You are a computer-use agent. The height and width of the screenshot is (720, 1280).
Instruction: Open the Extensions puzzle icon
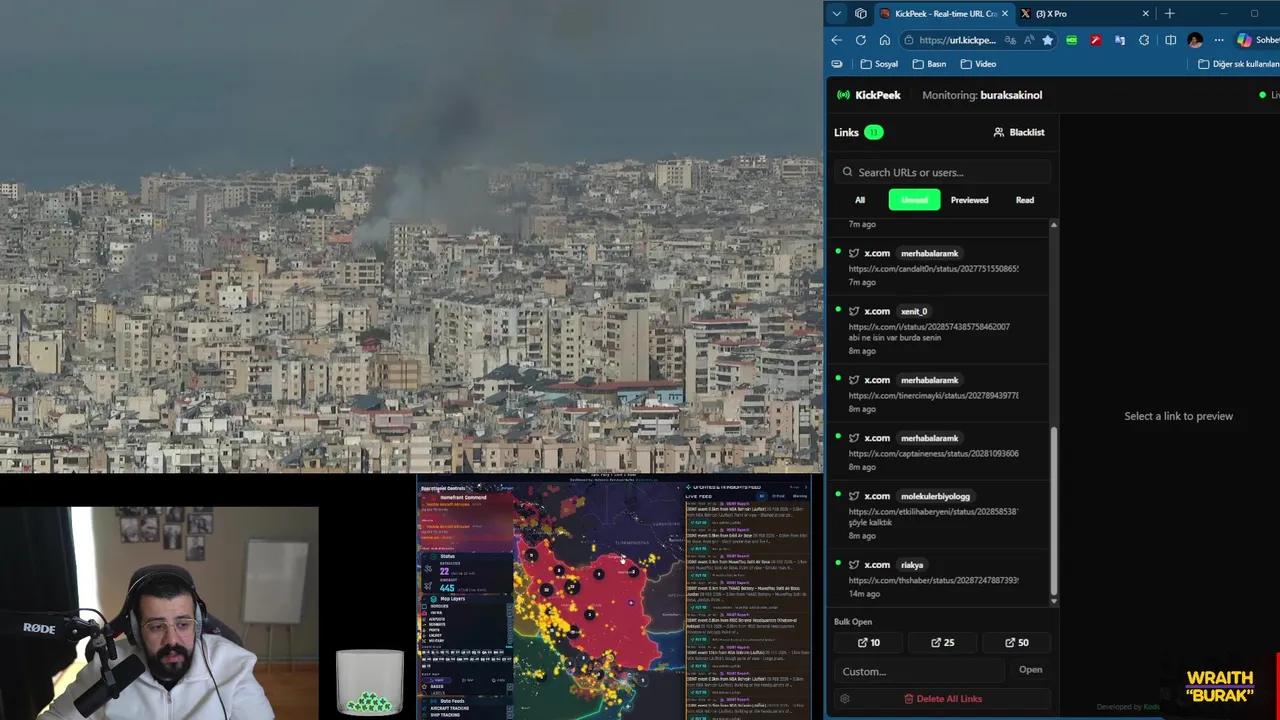point(1144,40)
